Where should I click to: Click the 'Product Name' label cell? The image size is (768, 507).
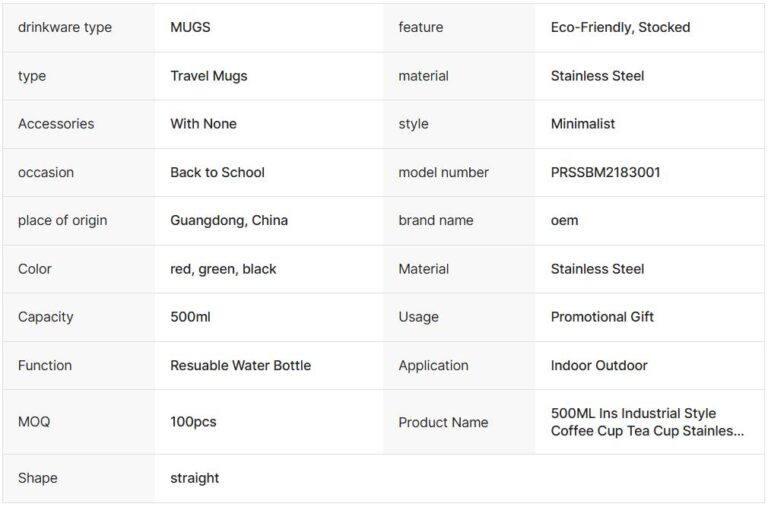point(443,422)
